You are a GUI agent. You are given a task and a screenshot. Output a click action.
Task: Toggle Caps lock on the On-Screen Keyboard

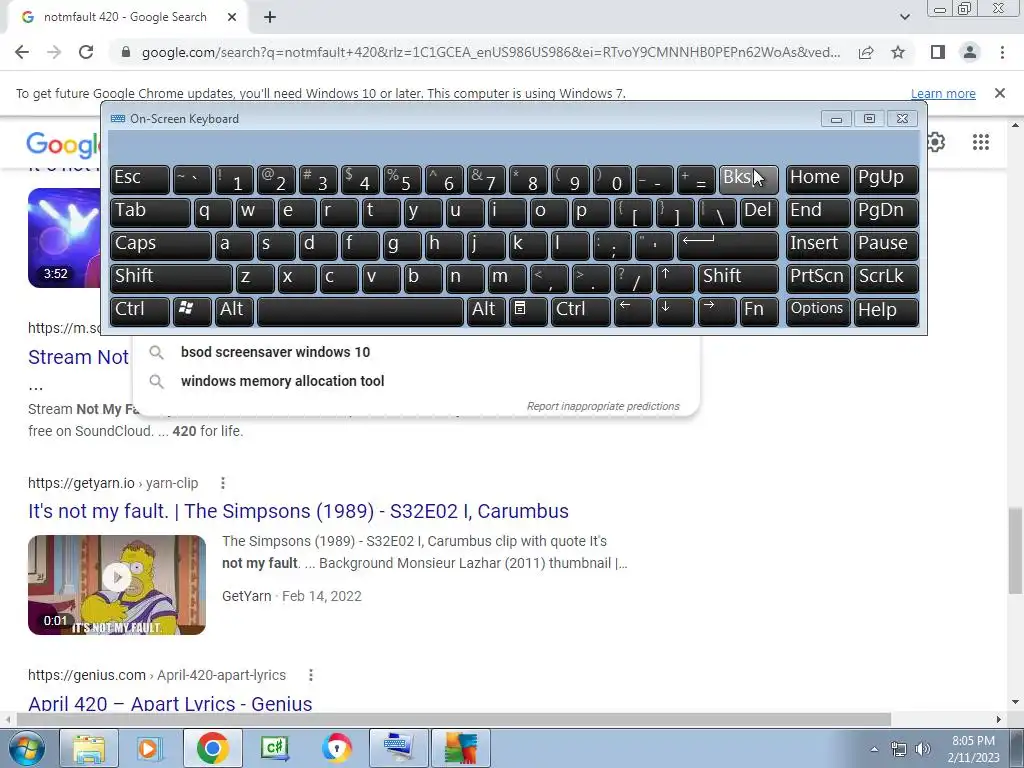coord(161,244)
